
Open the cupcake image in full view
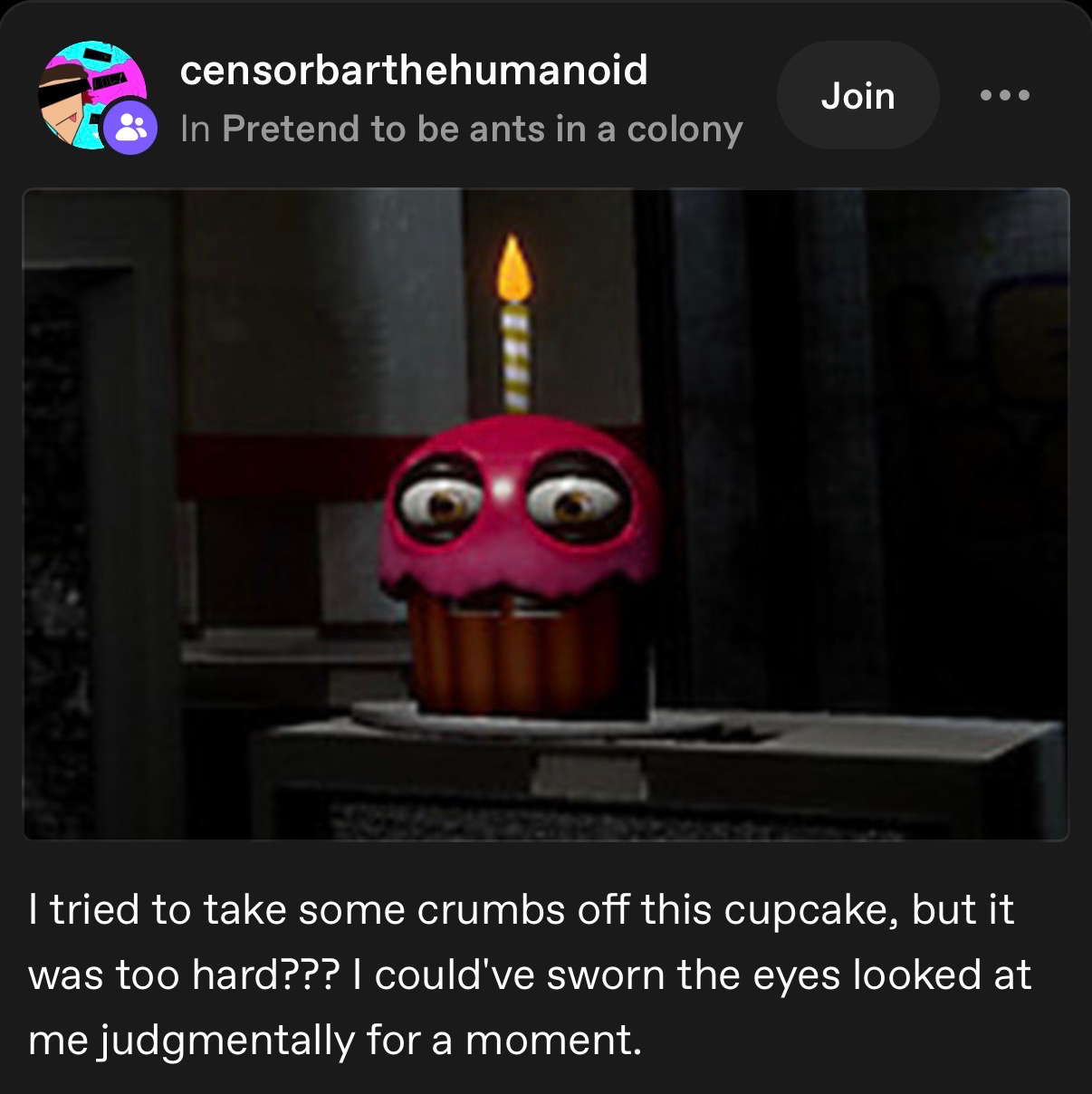[x=546, y=513]
